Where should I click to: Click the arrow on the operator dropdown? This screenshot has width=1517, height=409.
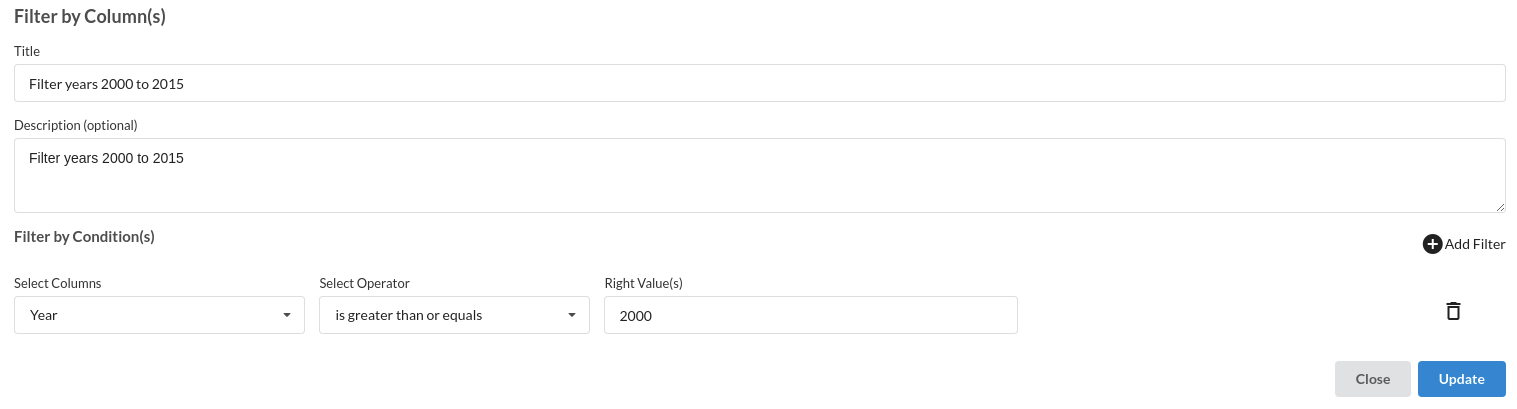[572, 315]
